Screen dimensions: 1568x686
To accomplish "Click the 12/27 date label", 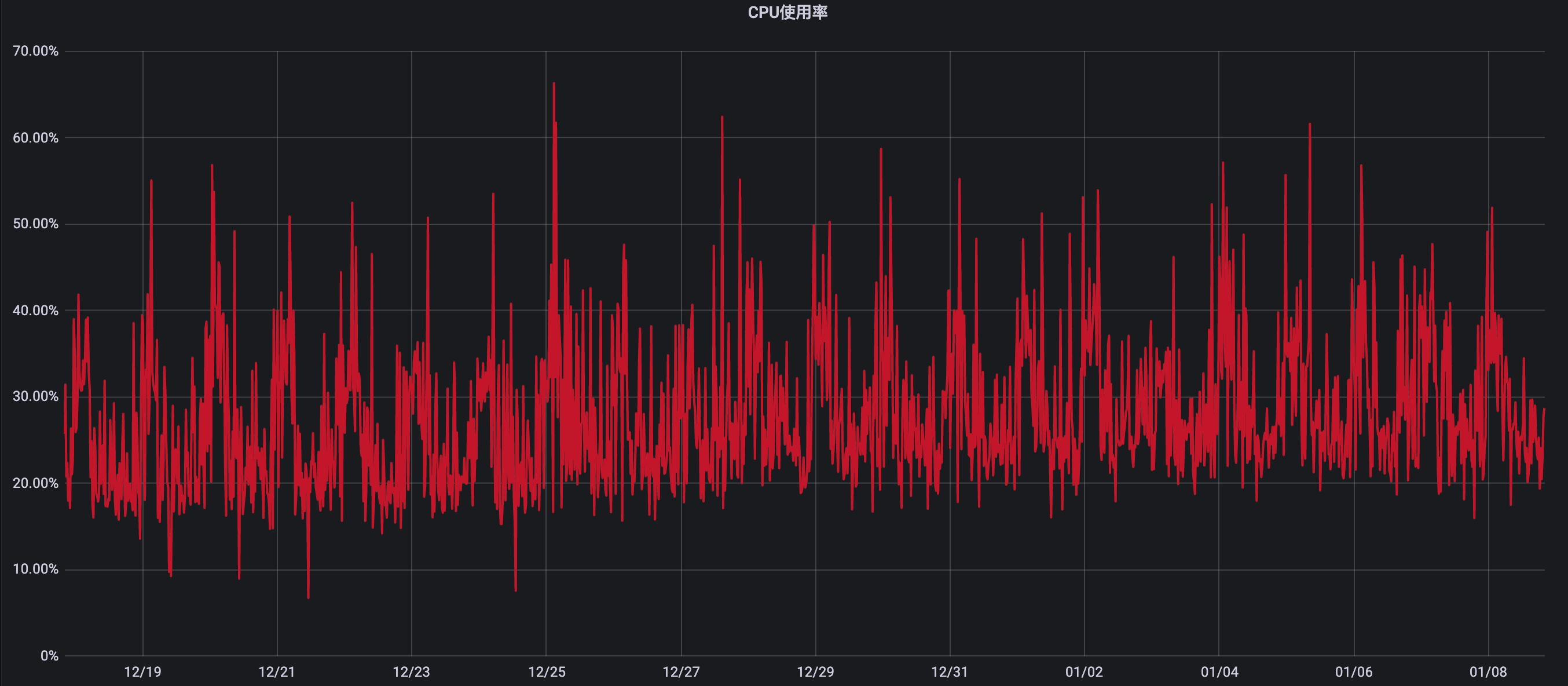I will 680,672.
